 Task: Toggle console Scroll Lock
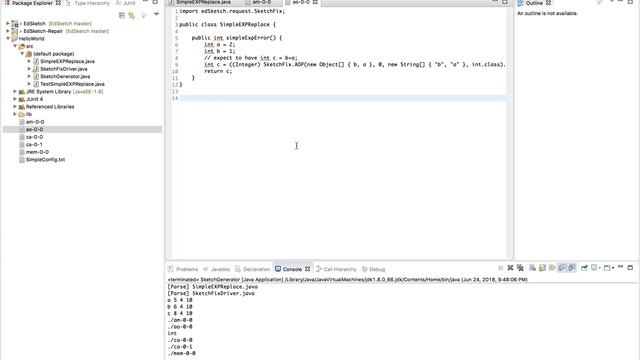click(x=542, y=268)
